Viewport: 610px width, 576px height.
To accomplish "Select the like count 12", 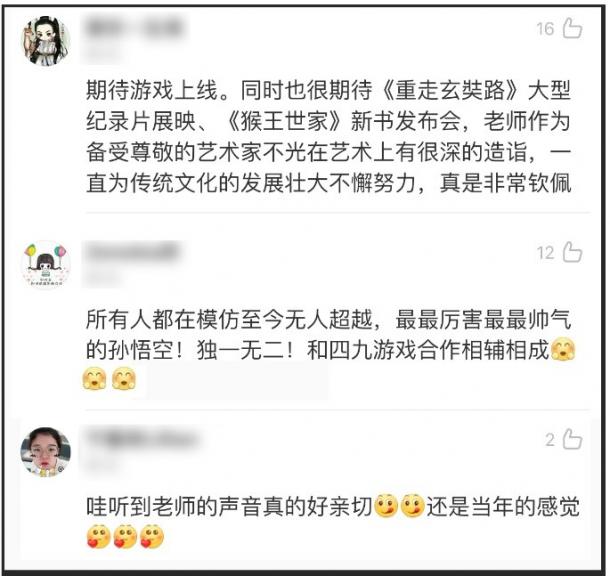I will tap(545, 253).
